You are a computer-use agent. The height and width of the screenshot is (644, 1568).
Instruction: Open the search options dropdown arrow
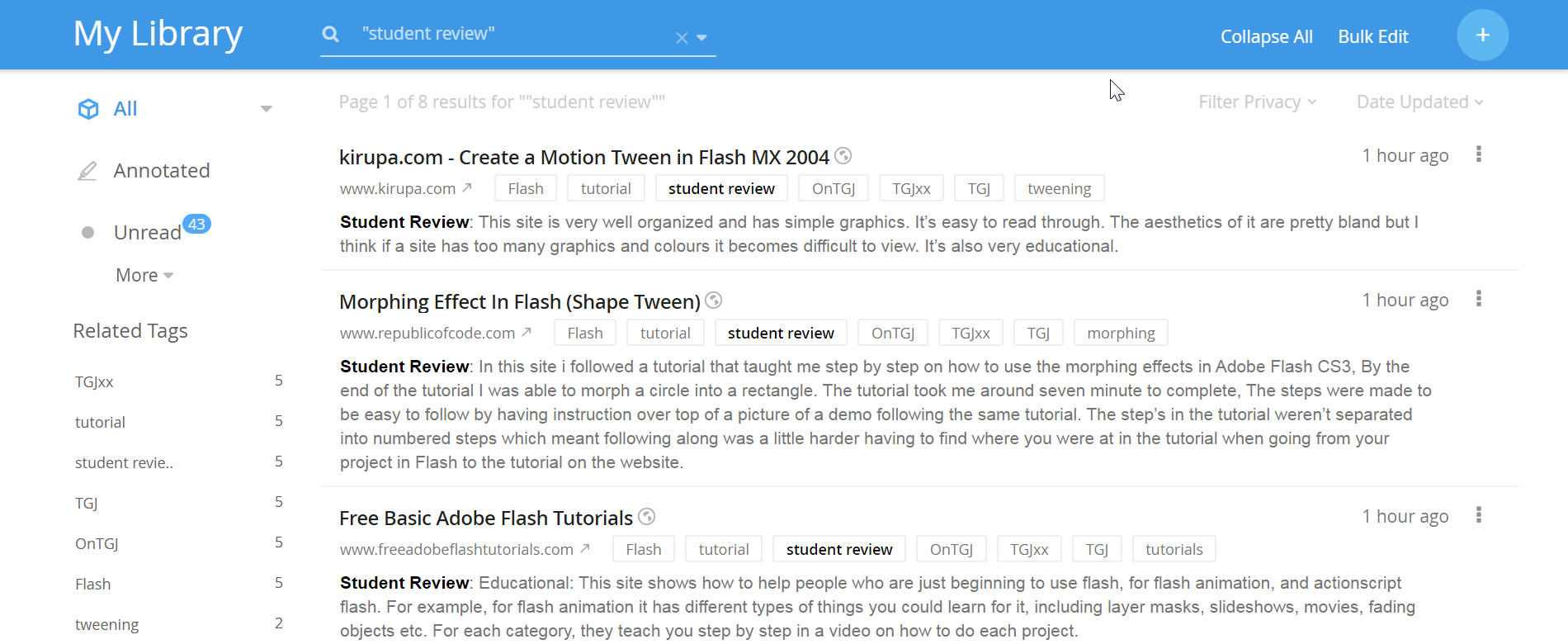click(702, 38)
